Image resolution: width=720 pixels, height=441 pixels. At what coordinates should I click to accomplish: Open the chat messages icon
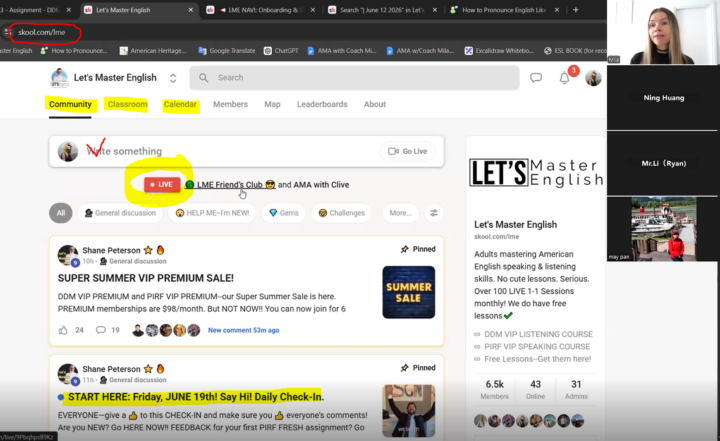[x=536, y=78]
